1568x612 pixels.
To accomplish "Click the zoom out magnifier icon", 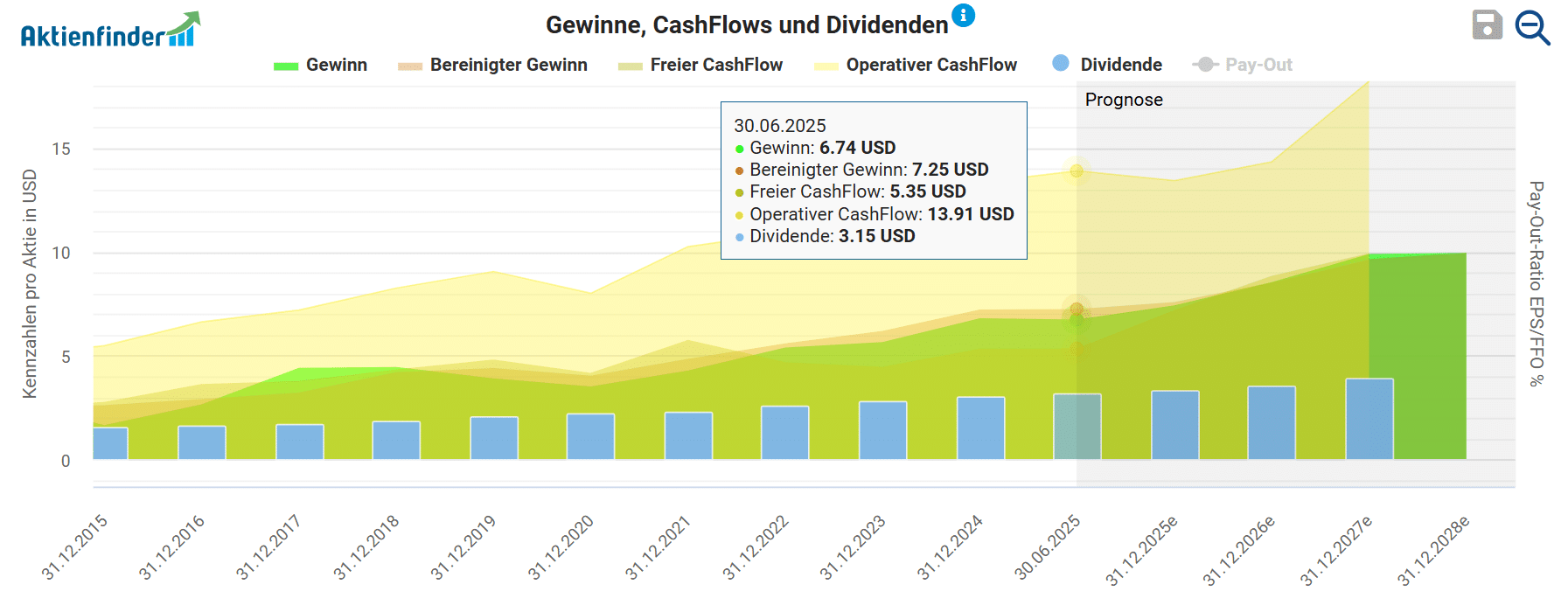I will [x=1532, y=27].
